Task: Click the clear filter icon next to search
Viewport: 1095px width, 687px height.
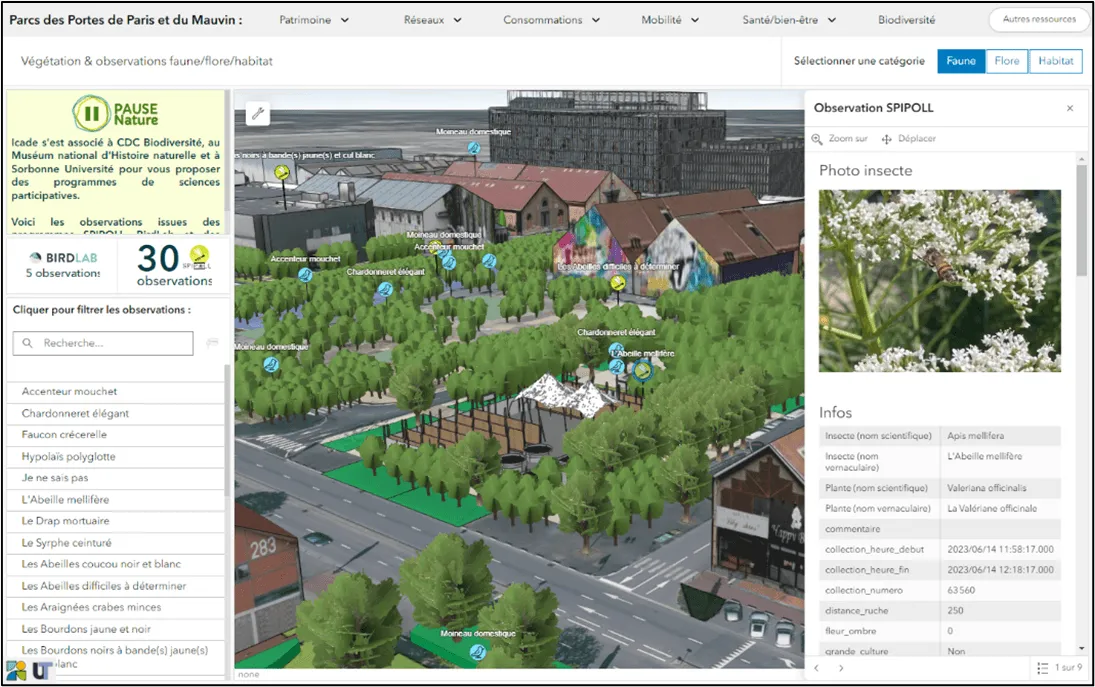Action: 212,343
